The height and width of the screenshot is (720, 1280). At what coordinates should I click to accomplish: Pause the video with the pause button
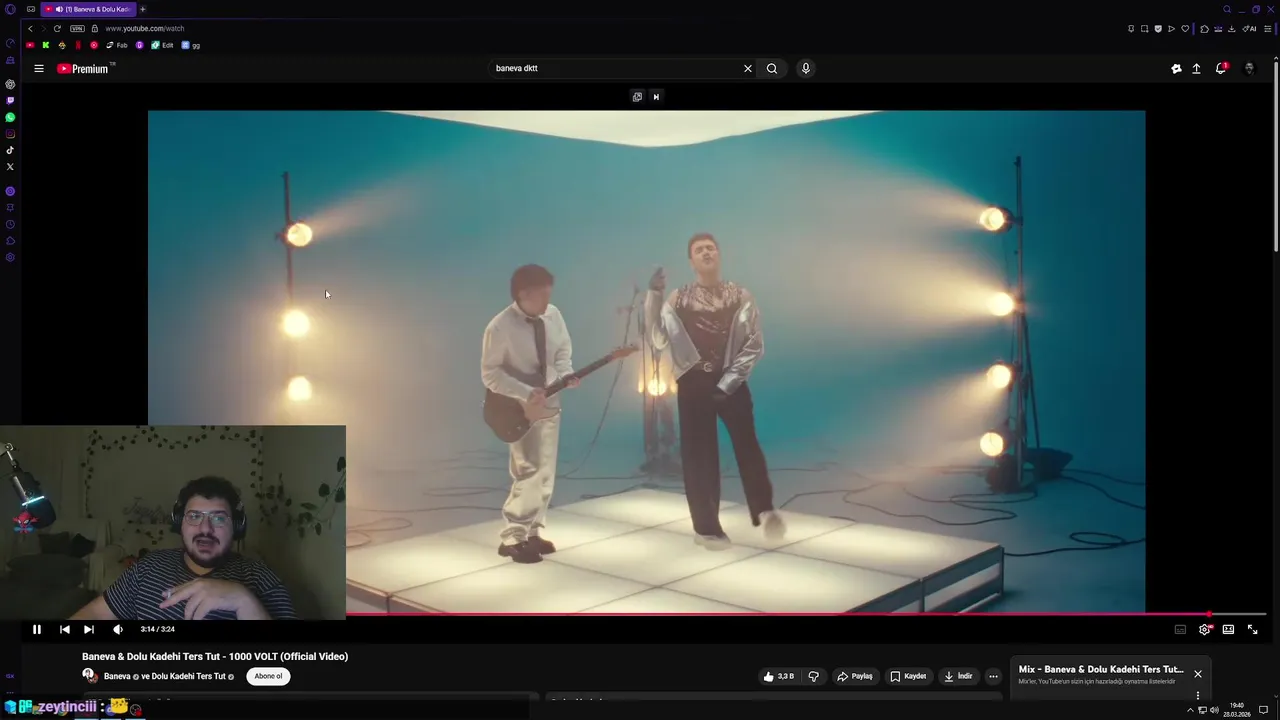[36, 629]
